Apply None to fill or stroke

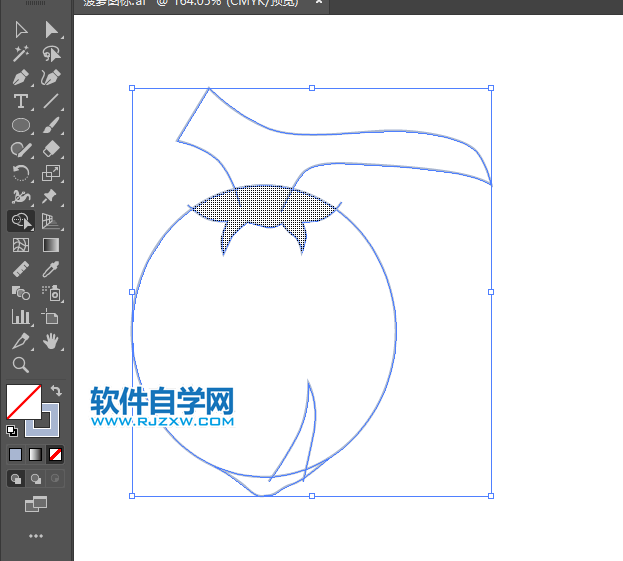click(x=55, y=455)
